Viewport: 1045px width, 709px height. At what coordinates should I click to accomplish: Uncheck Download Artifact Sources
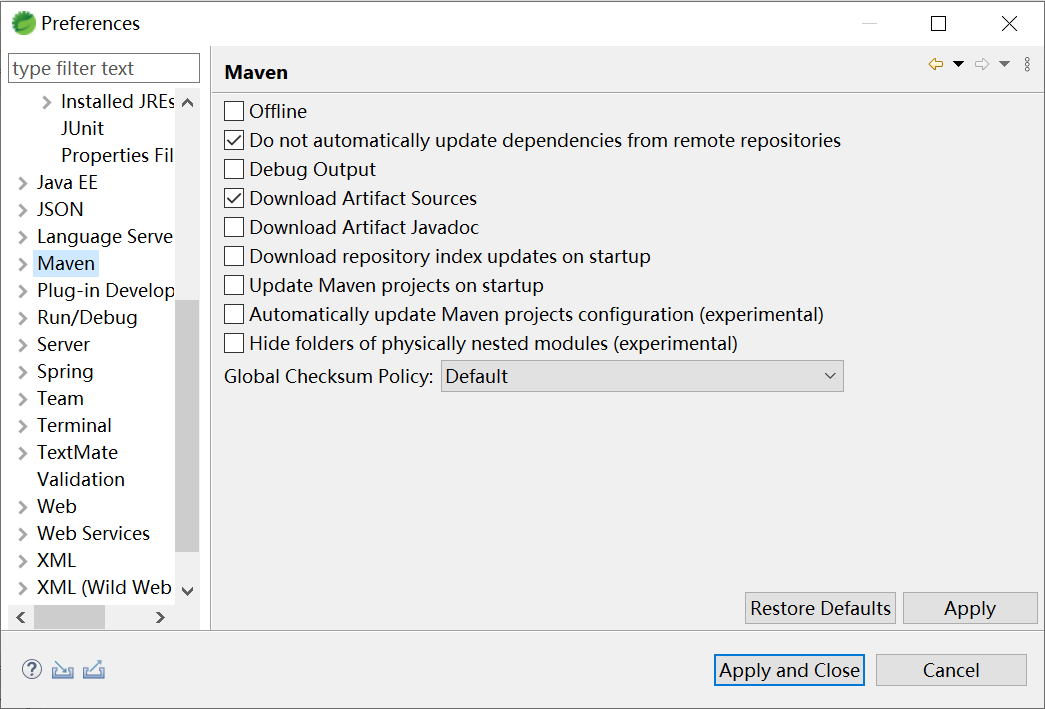pyautogui.click(x=234, y=198)
